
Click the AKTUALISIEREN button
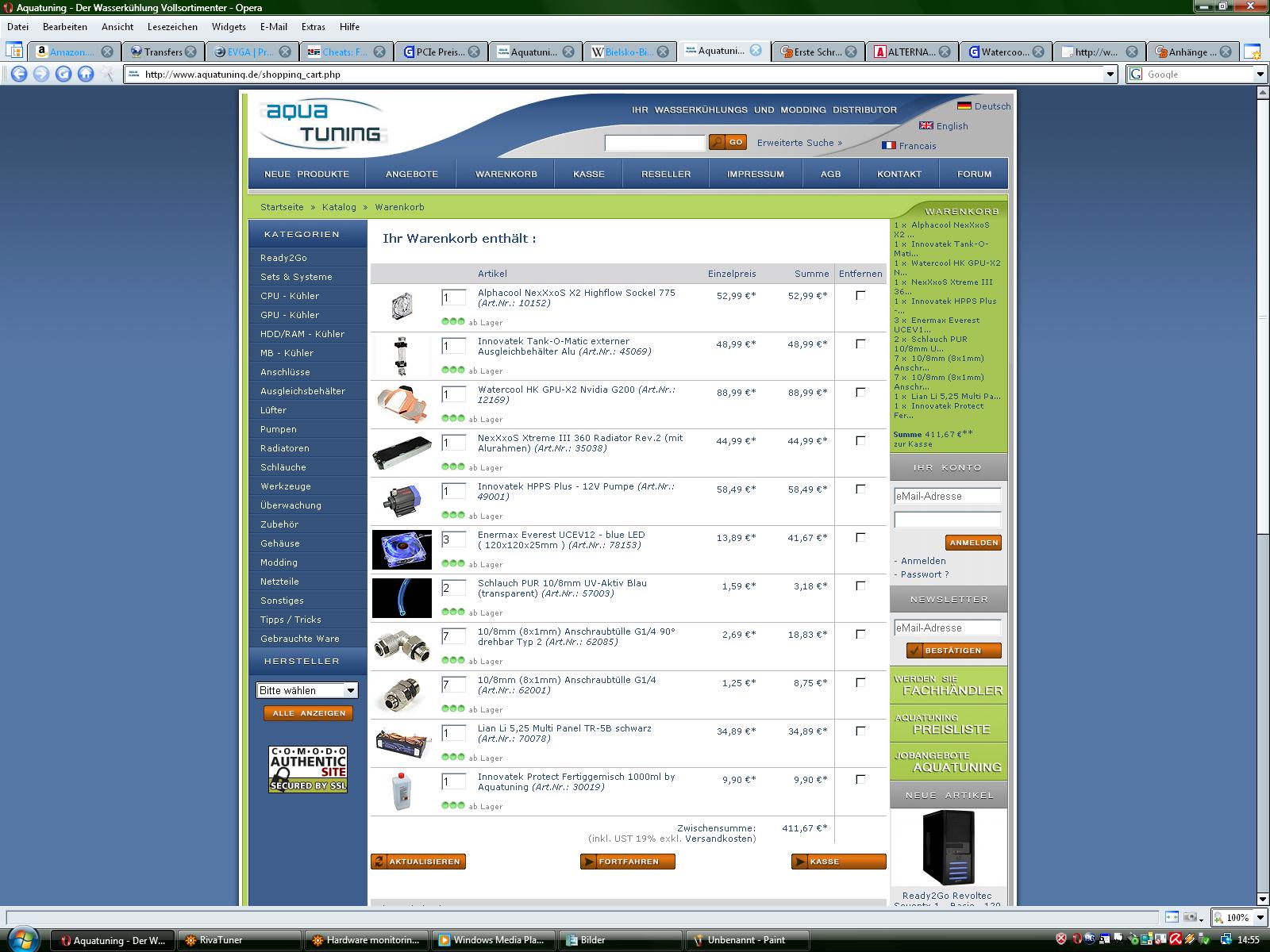[418, 862]
